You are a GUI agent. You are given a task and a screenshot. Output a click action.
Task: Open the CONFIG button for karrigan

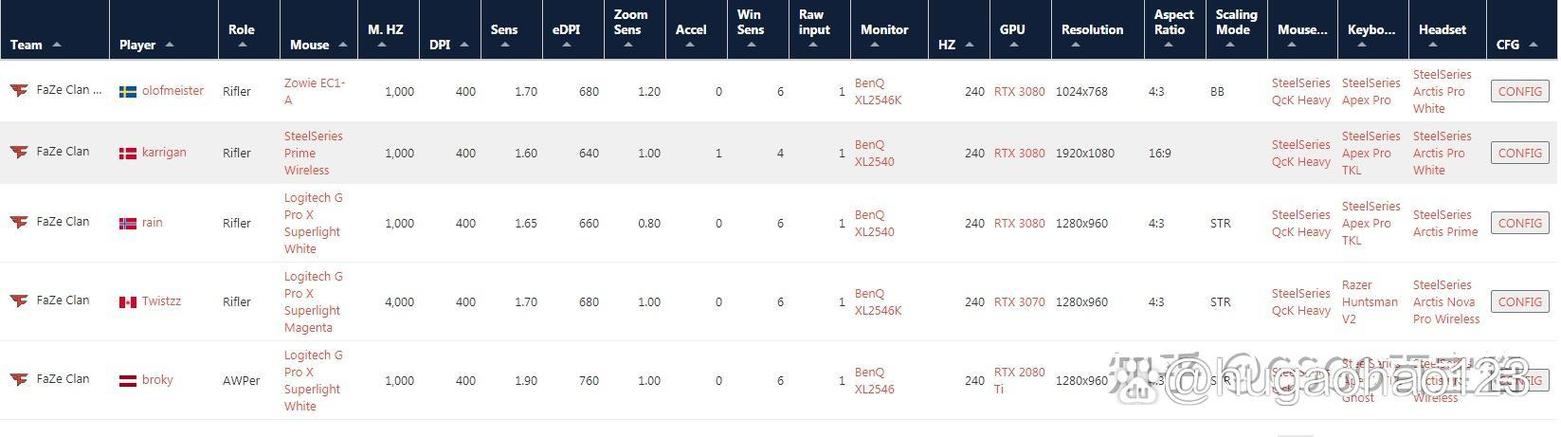point(1519,153)
